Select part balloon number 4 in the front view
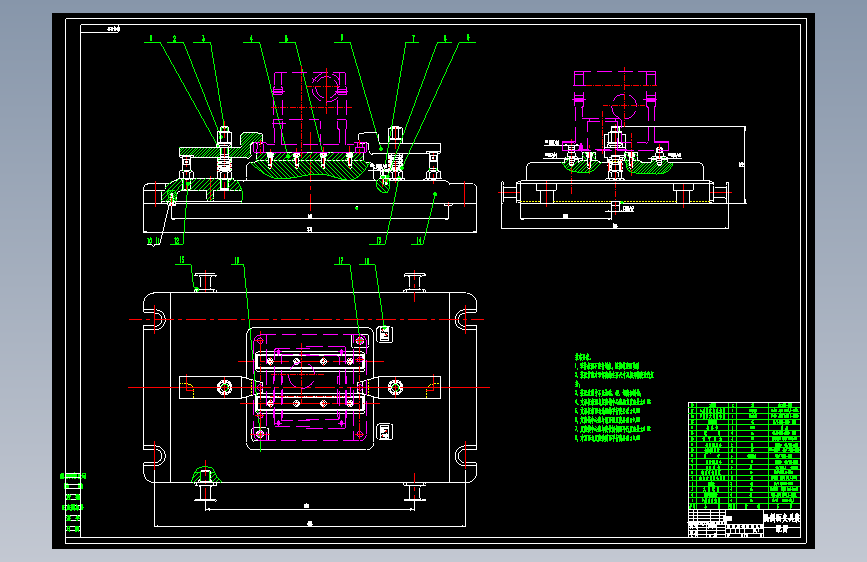The image size is (867, 562). click(x=251, y=38)
